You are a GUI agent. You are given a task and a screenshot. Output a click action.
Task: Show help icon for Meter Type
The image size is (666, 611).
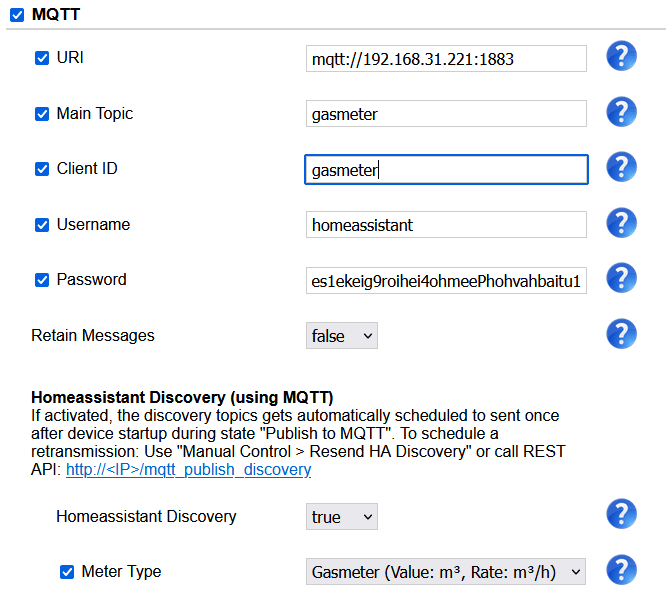[x=621, y=570]
